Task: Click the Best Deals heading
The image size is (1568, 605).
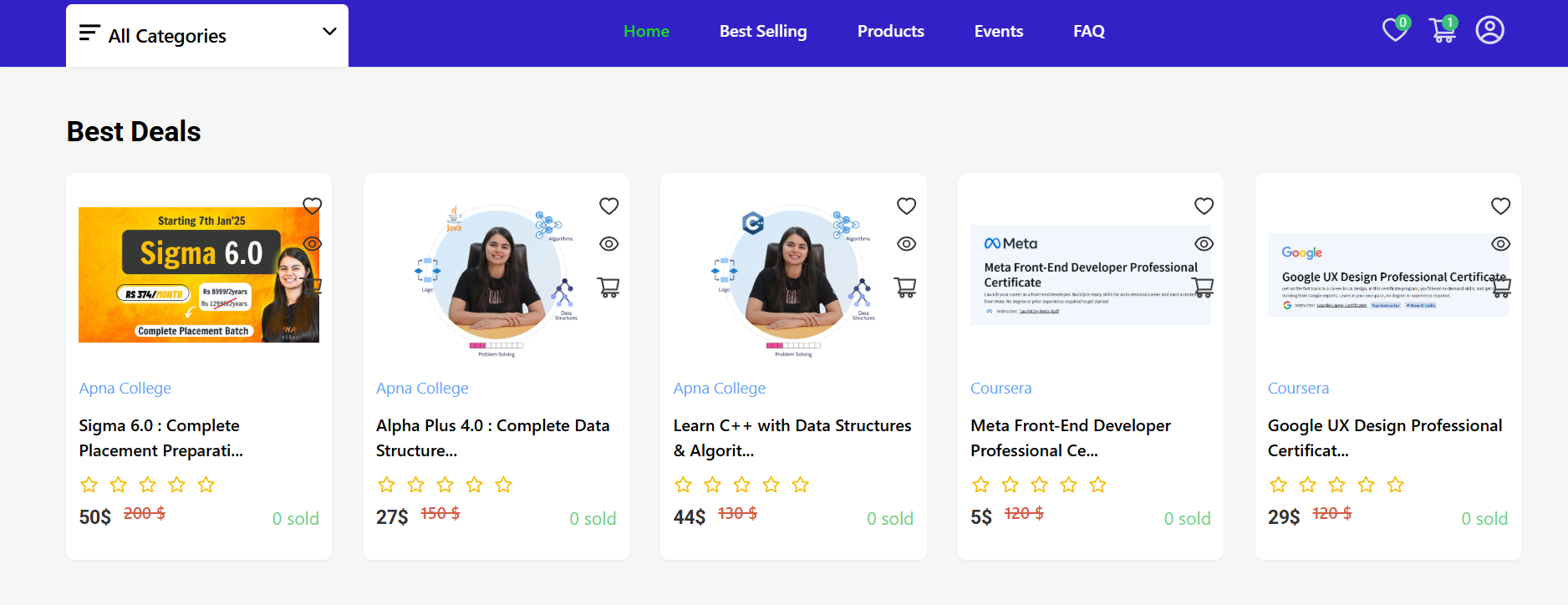Action: pos(134,131)
